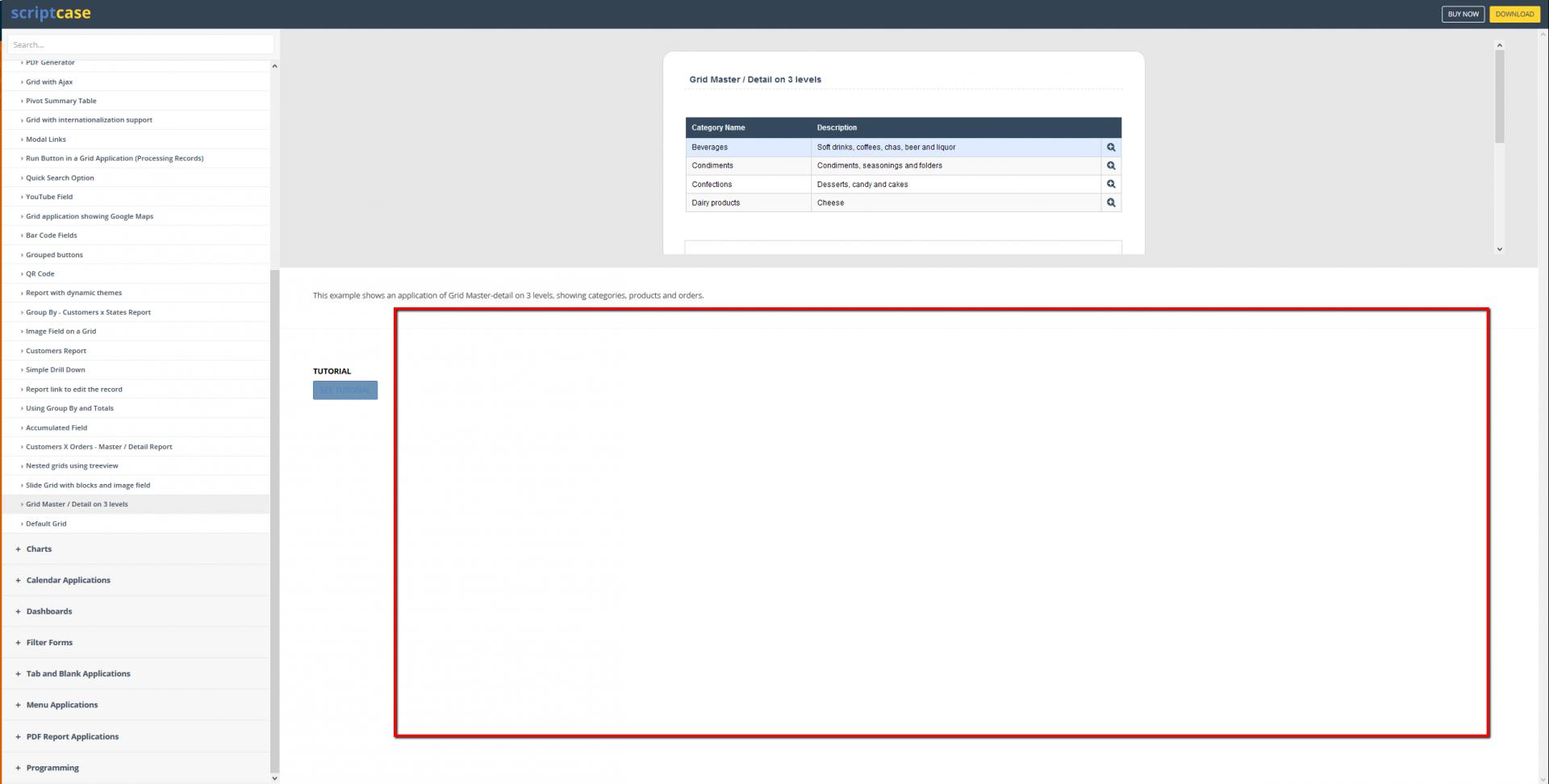Screen dimensions: 1549x784
Task: Click preview pane scrollbar down arrow
Action: [x=1500, y=249]
